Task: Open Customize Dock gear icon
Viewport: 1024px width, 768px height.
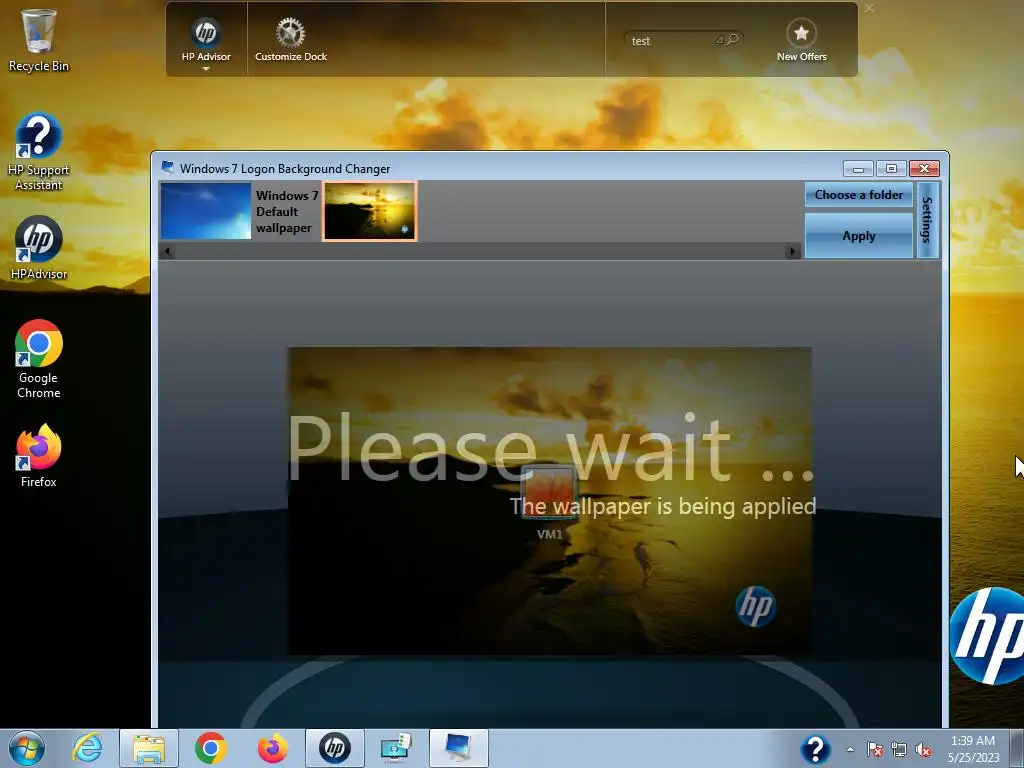Action: (x=291, y=33)
